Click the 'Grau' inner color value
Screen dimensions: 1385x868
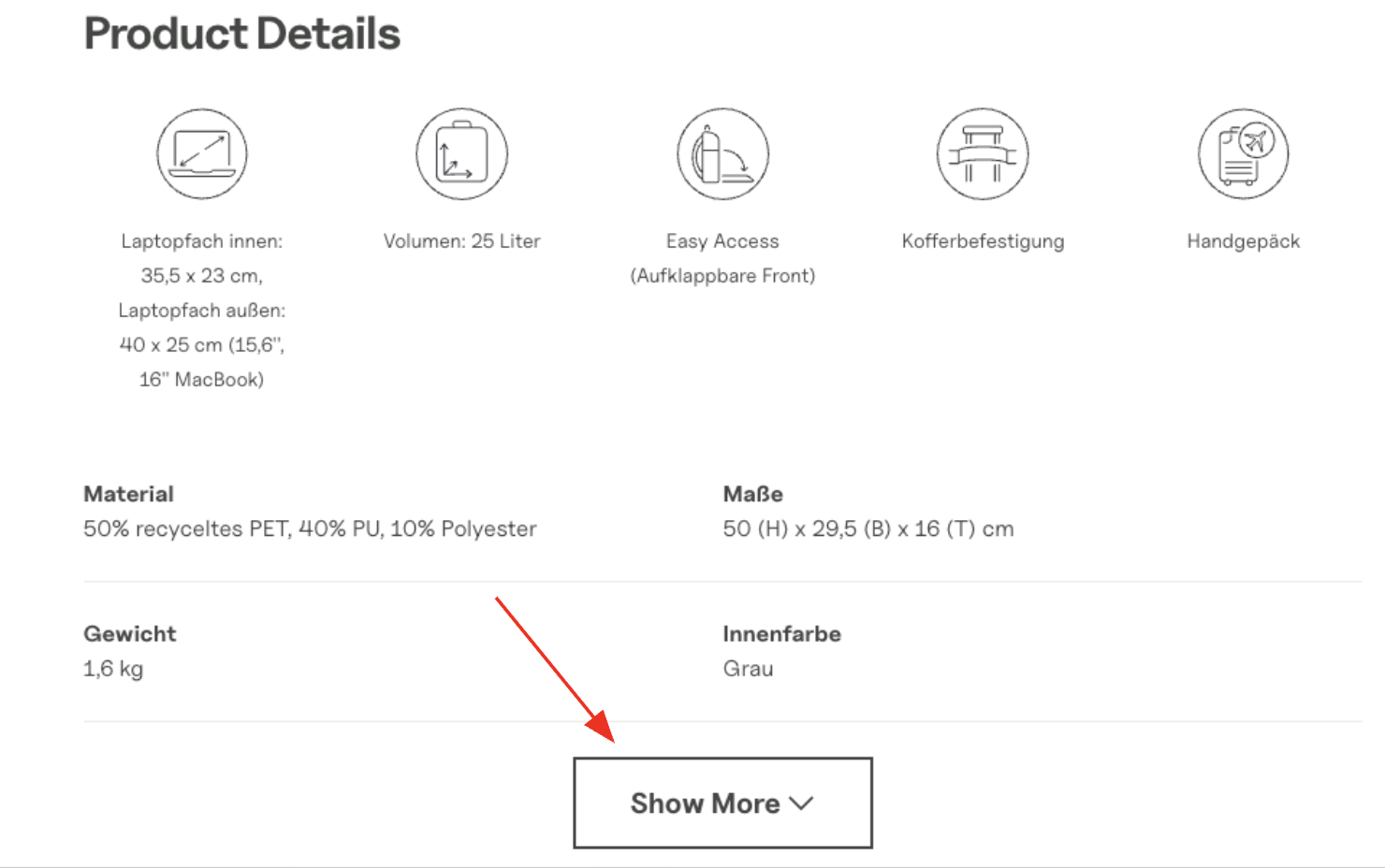pyautogui.click(x=748, y=669)
